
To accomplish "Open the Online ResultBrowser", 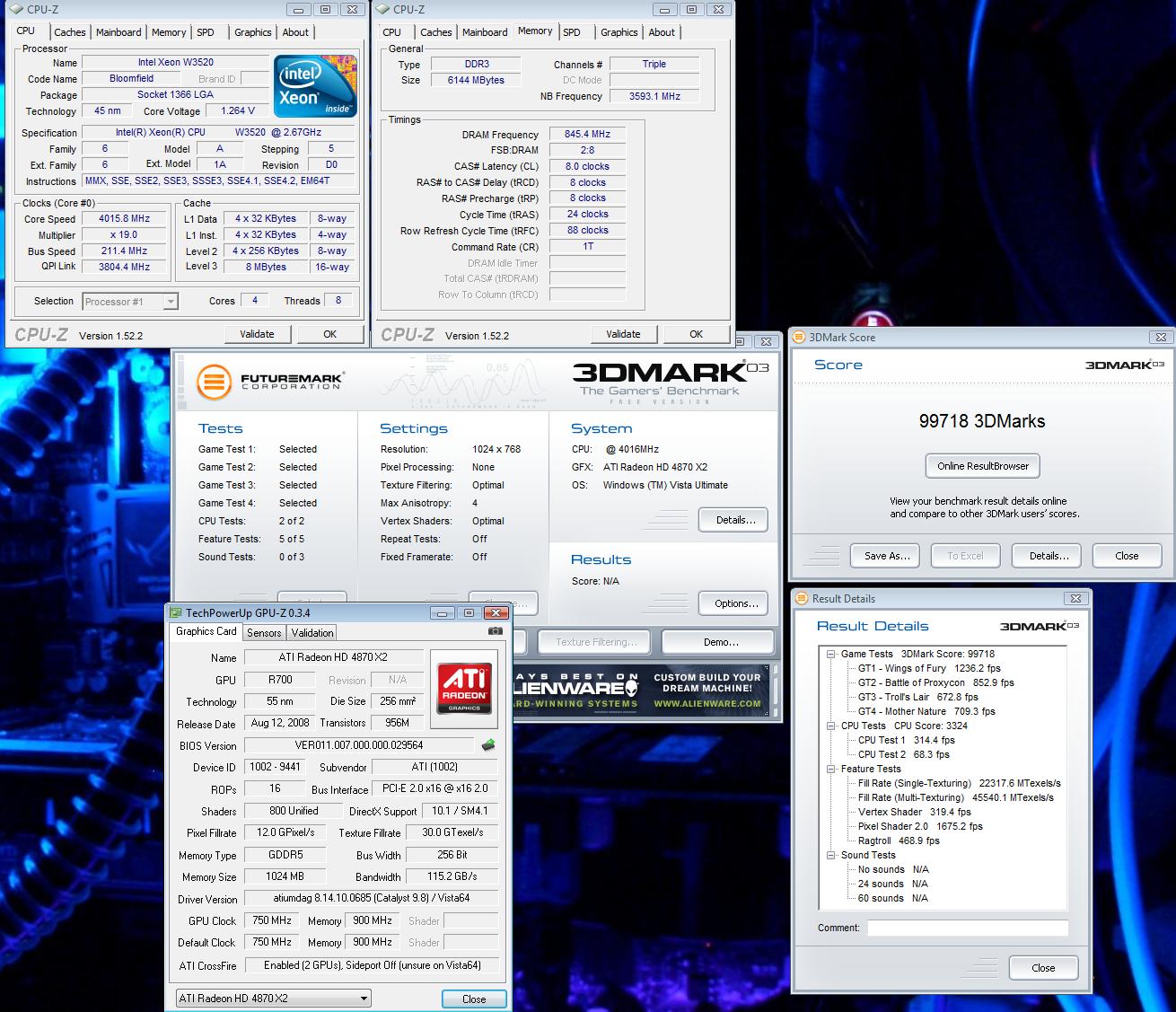I will (983, 466).
